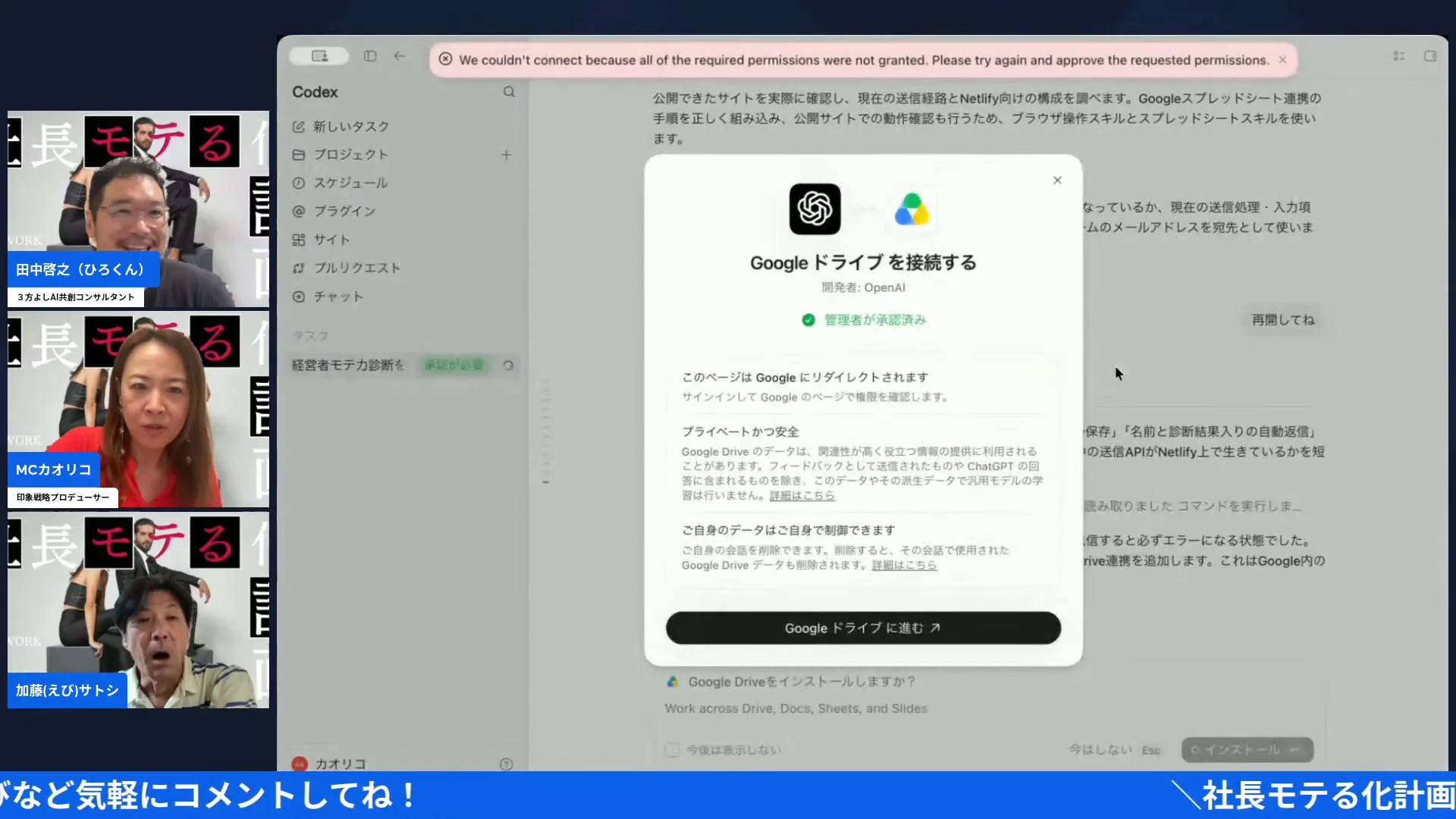Close the Google Drive connect dialog
Viewport: 1456px width, 819px height.
(1057, 180)
